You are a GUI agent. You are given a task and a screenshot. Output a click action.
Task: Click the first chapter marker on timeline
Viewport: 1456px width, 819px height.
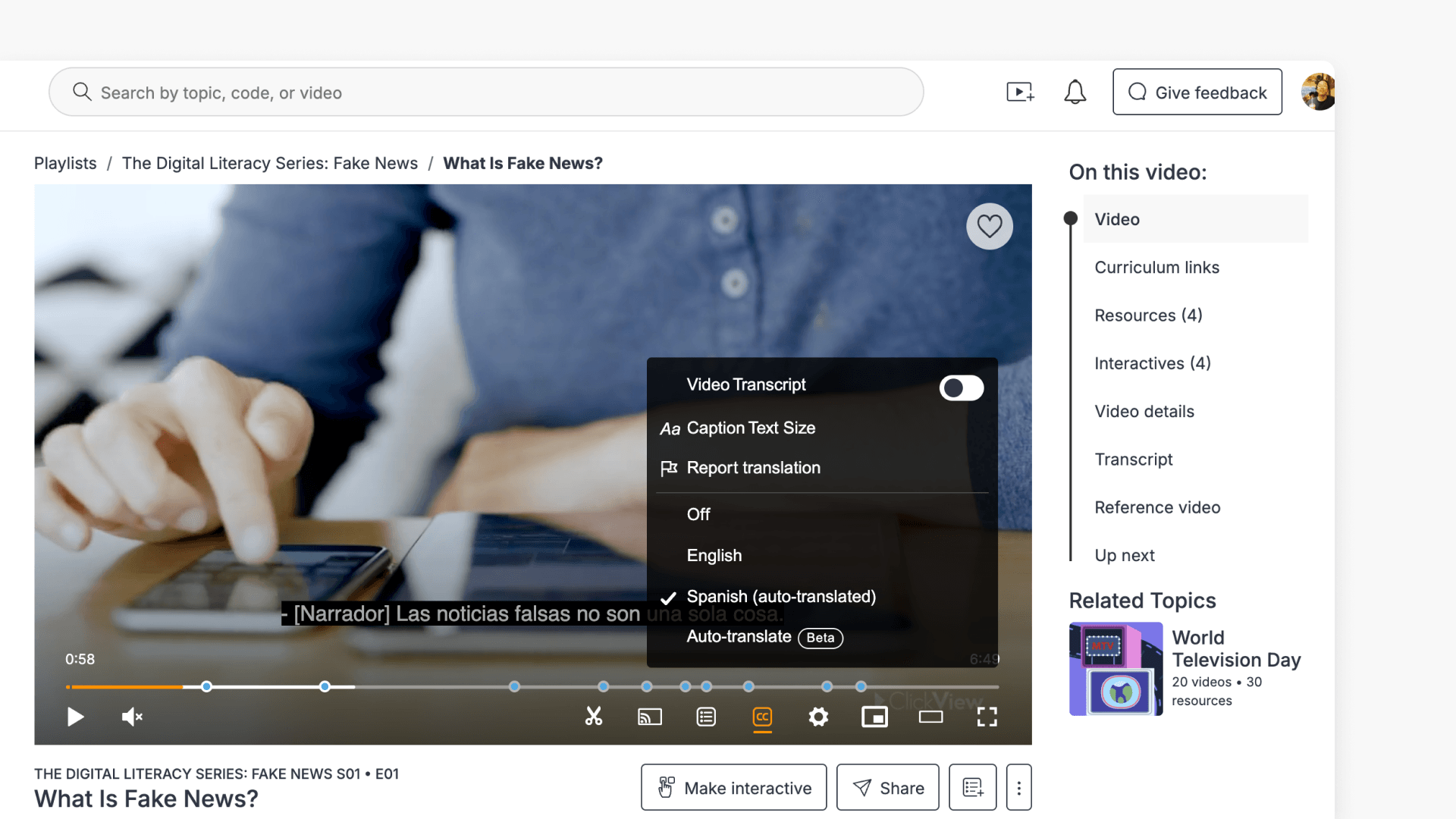[x=206, y=686]
